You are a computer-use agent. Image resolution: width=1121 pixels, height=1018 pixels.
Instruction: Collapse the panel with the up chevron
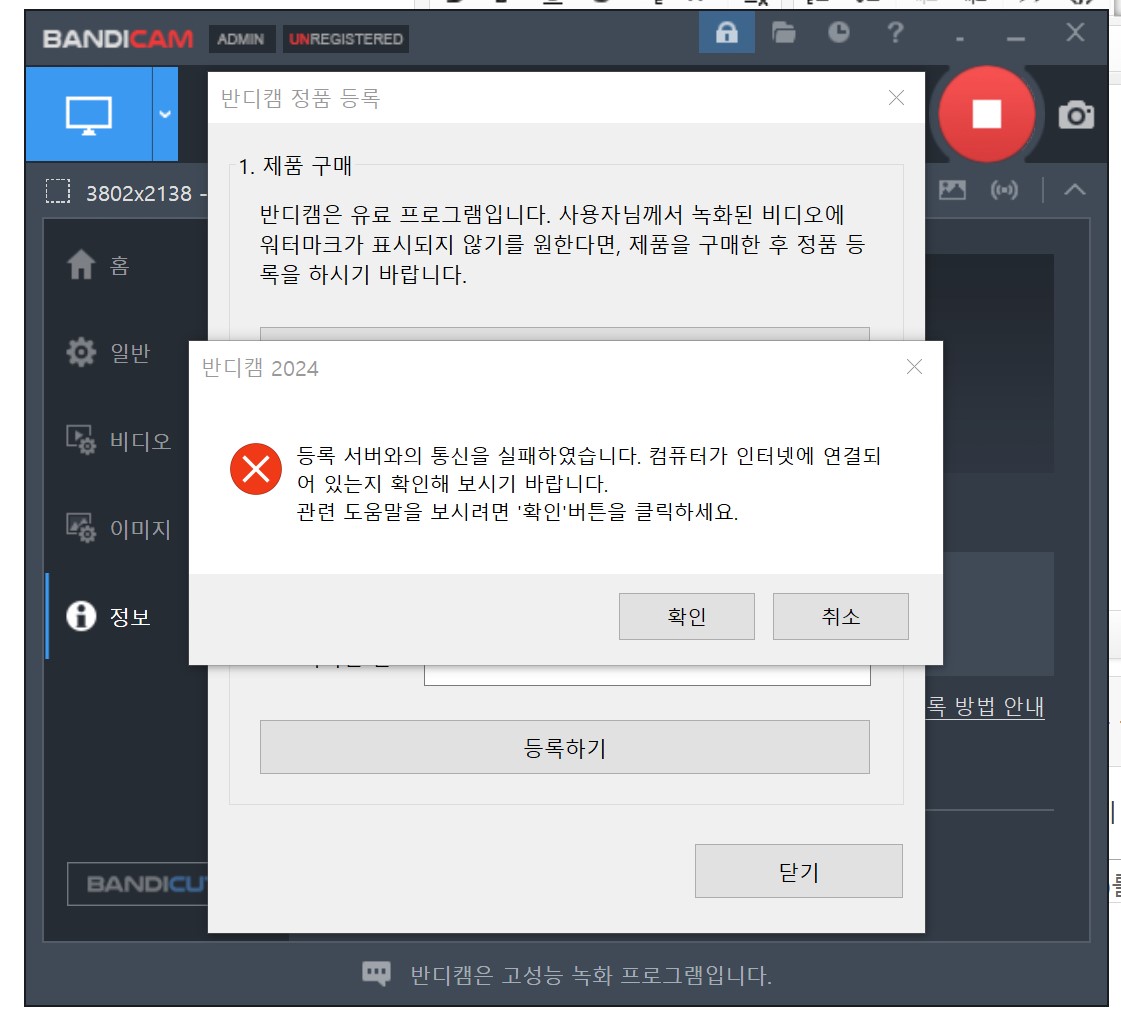[1075, 190]
